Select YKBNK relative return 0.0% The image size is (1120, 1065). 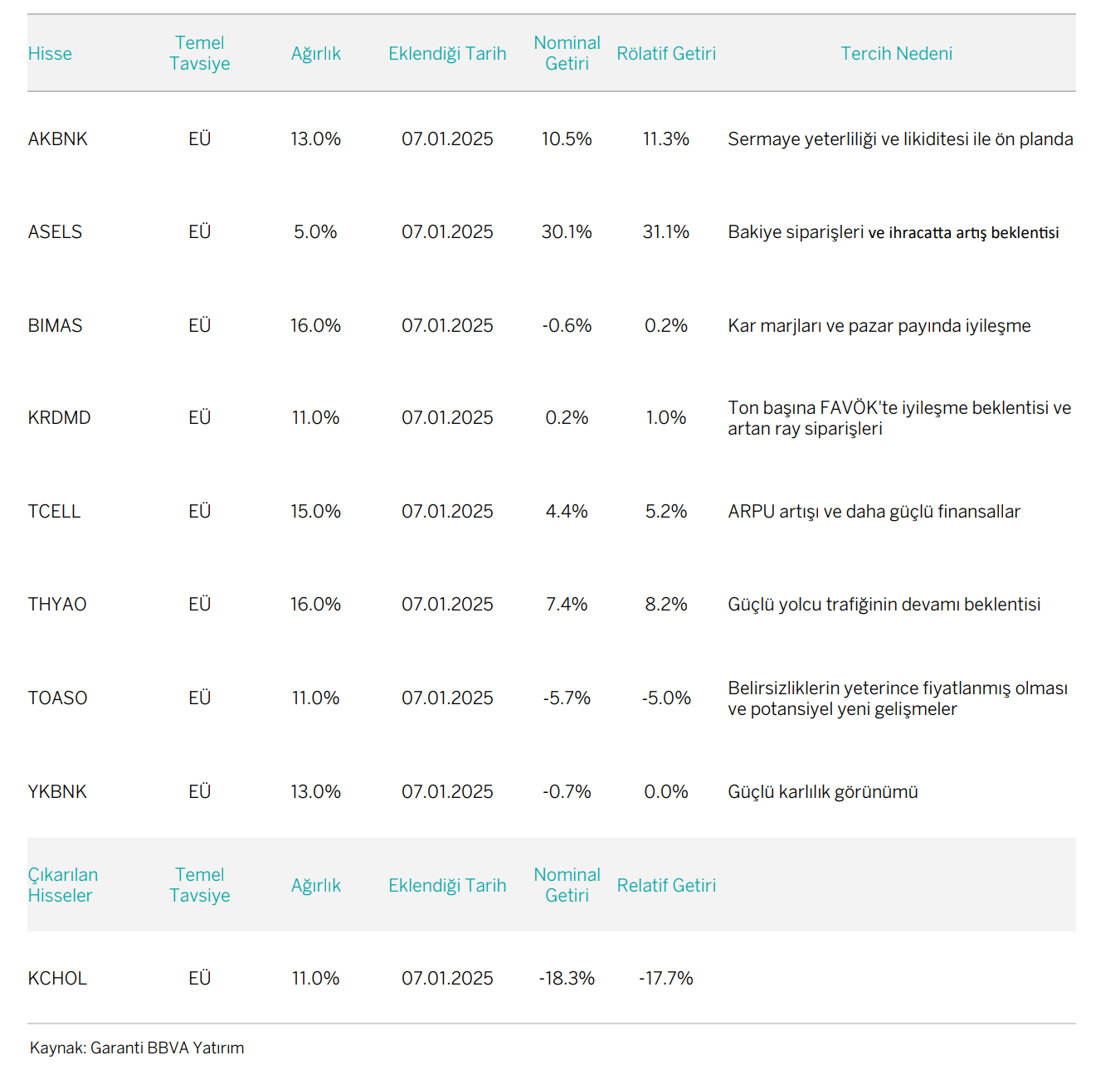coord(666,792)
